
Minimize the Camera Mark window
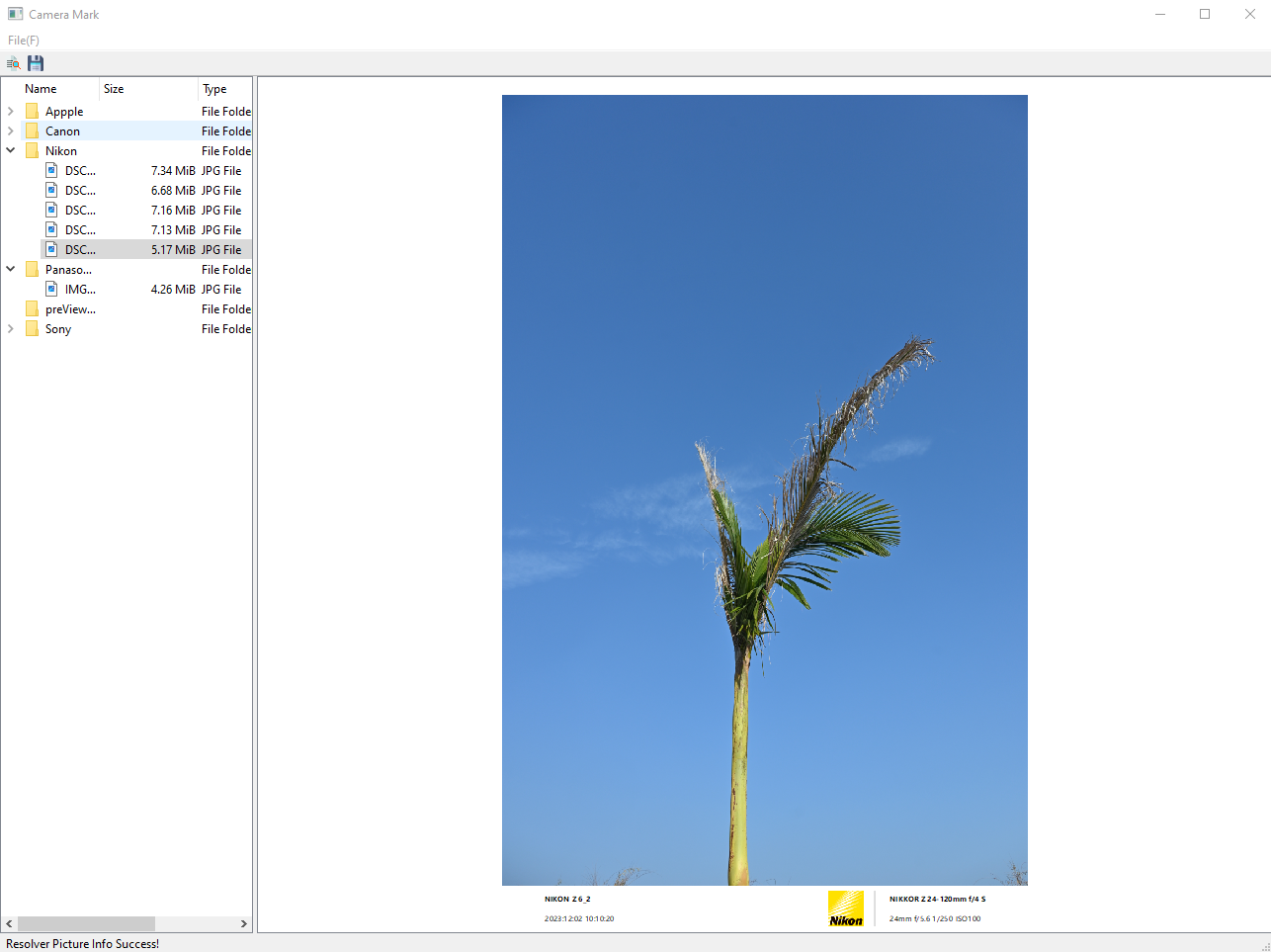point(1160,14)
